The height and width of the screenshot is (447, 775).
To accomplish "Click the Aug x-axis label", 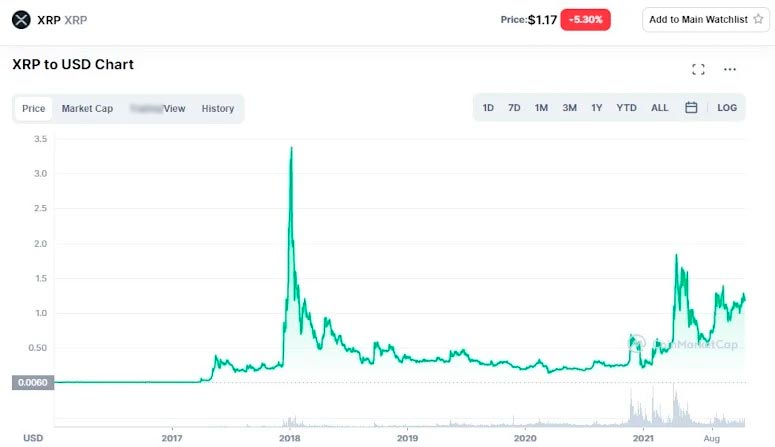I will pos(712,438).
